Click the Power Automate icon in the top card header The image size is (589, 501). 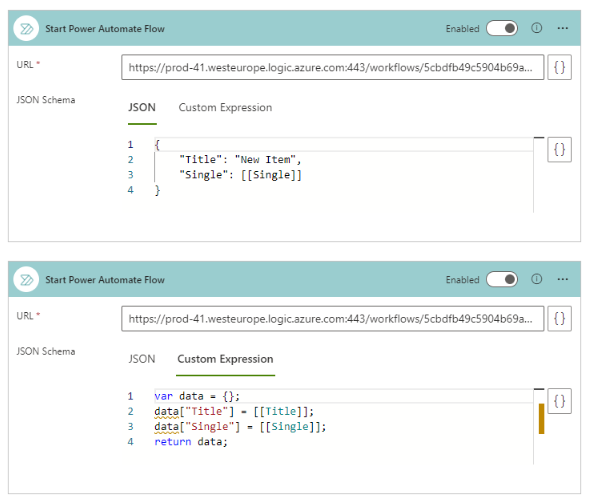[26, 28]
